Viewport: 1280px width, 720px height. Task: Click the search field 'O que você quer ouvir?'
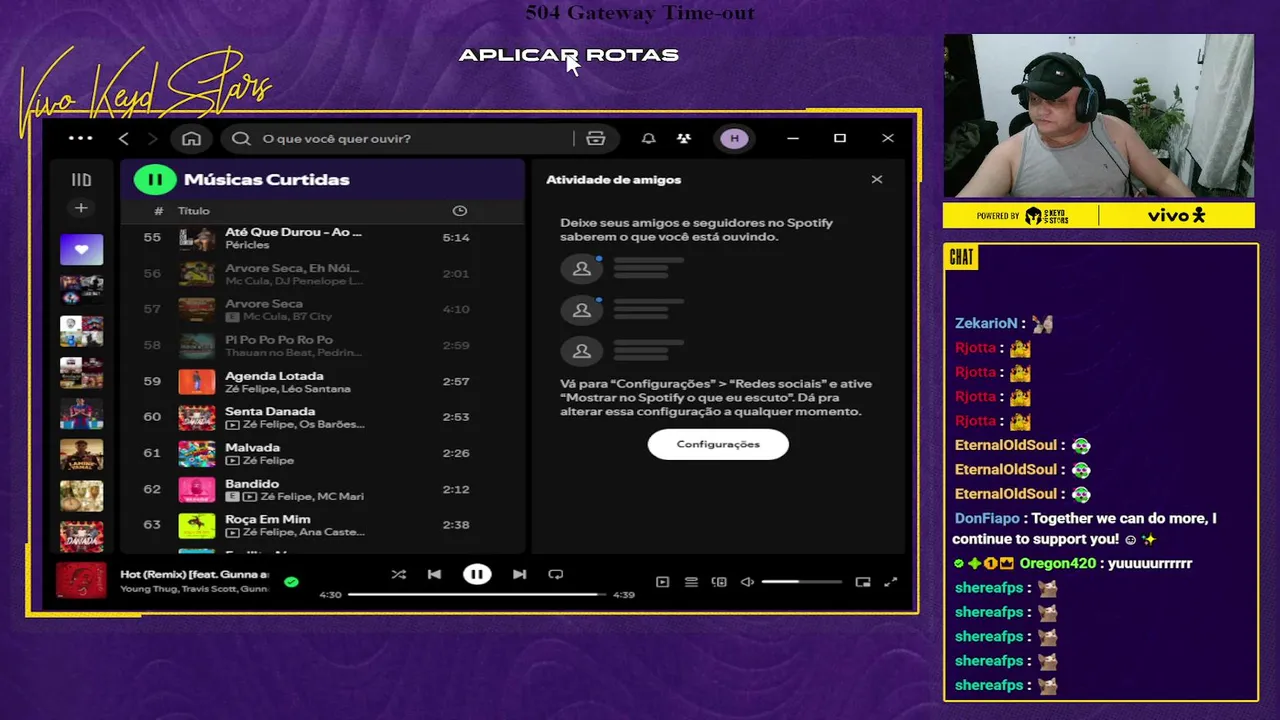pyautogui.click(x=400, y=139)
